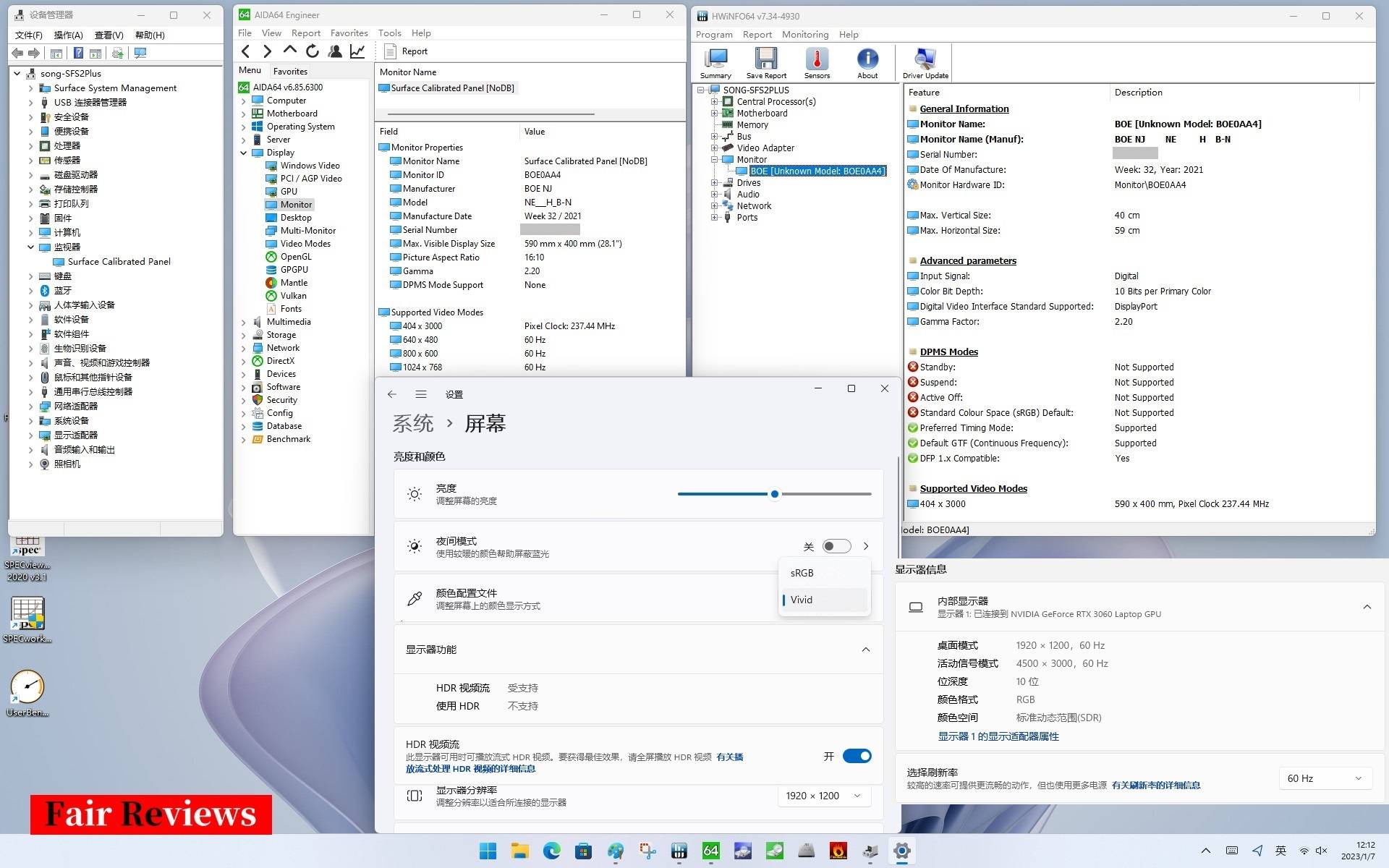Open Sensors in HWiNFO toolbar
Image resolution: width=1389 pixels, height=868 pixels.
817,61
